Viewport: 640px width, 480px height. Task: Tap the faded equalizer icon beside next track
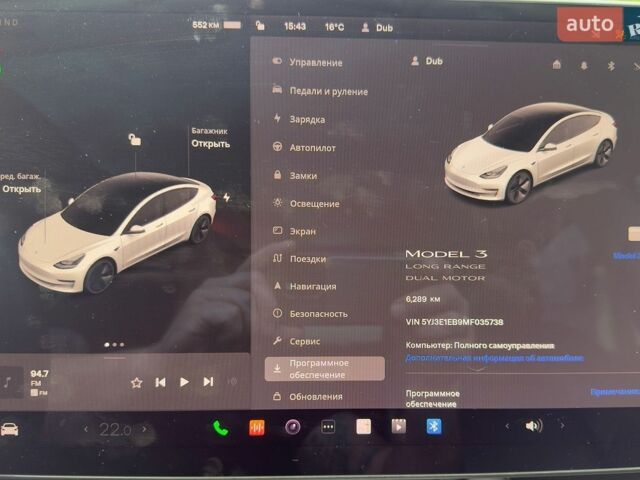coord(232,381)
